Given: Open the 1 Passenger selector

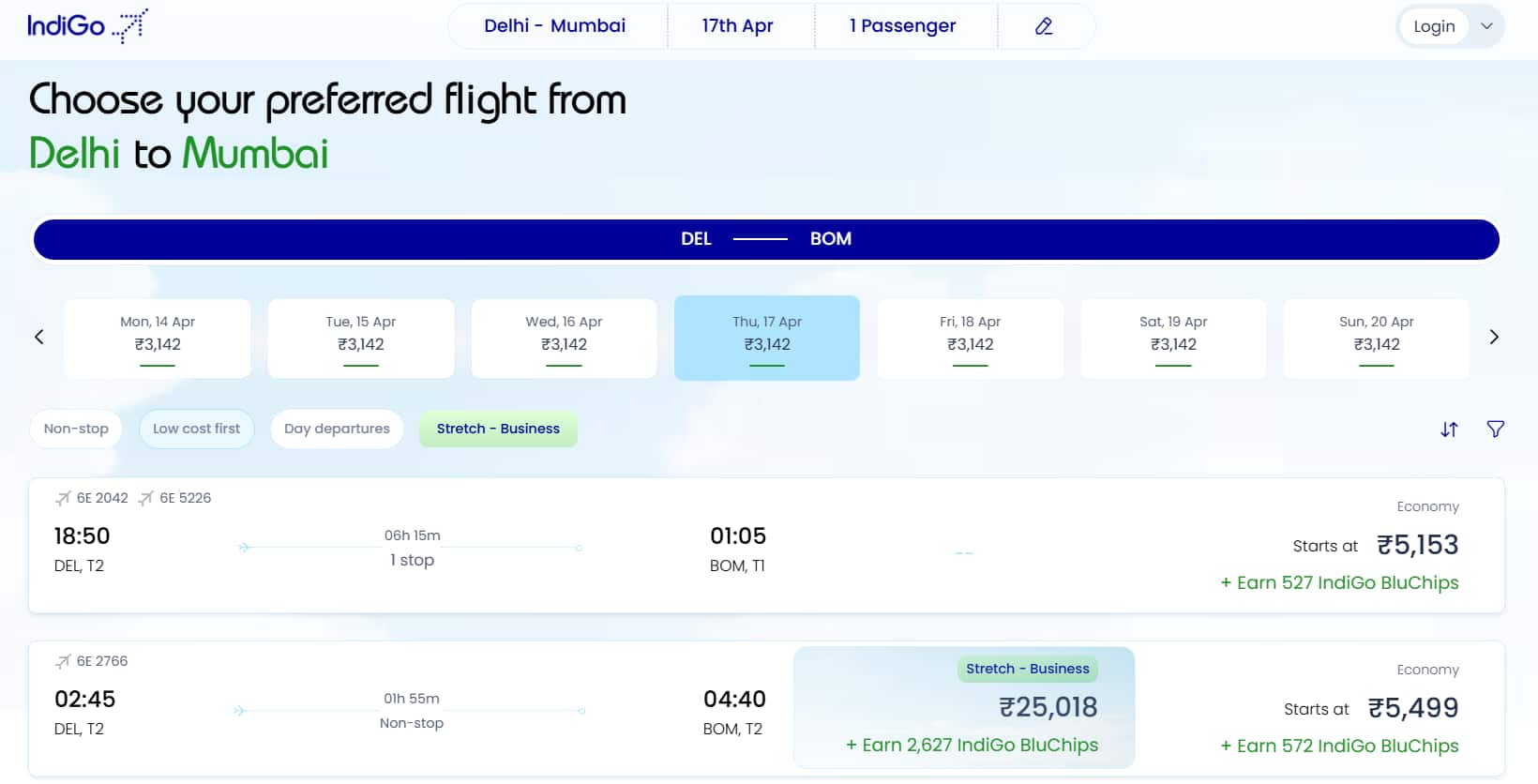Looking at the screenshot, I should [x=903, y=26].
